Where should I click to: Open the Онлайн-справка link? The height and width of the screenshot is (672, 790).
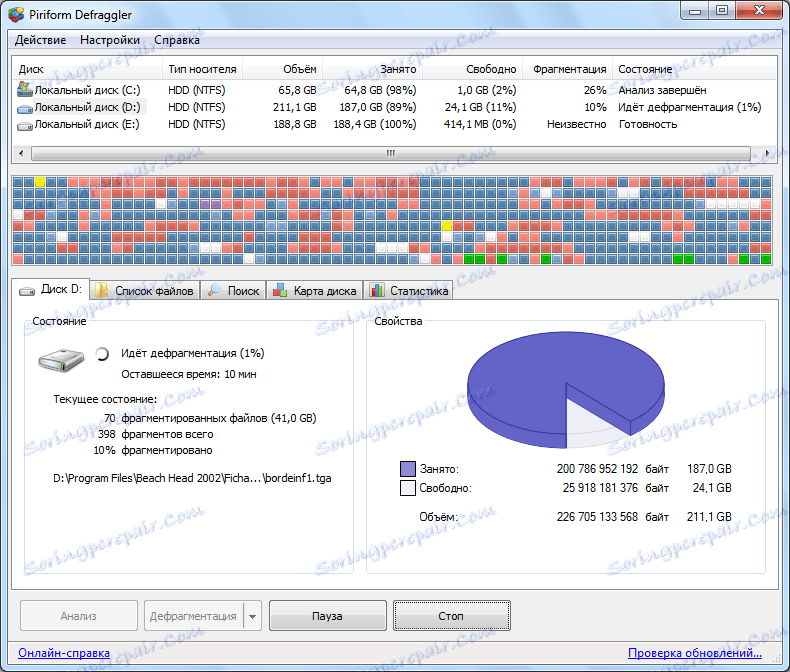pyautogui.click(x=64, y=653)
